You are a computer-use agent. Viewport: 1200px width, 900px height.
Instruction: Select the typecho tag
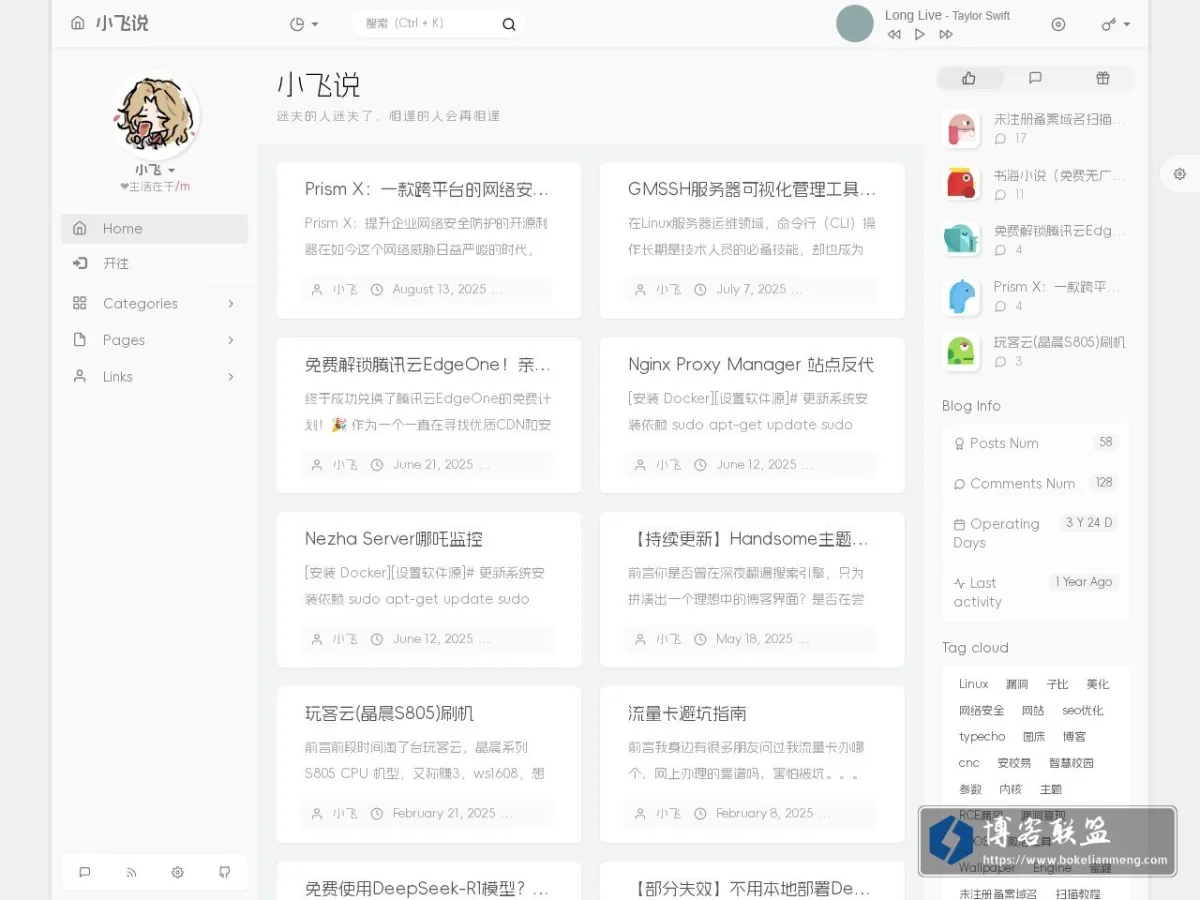[x=982, y=737]
